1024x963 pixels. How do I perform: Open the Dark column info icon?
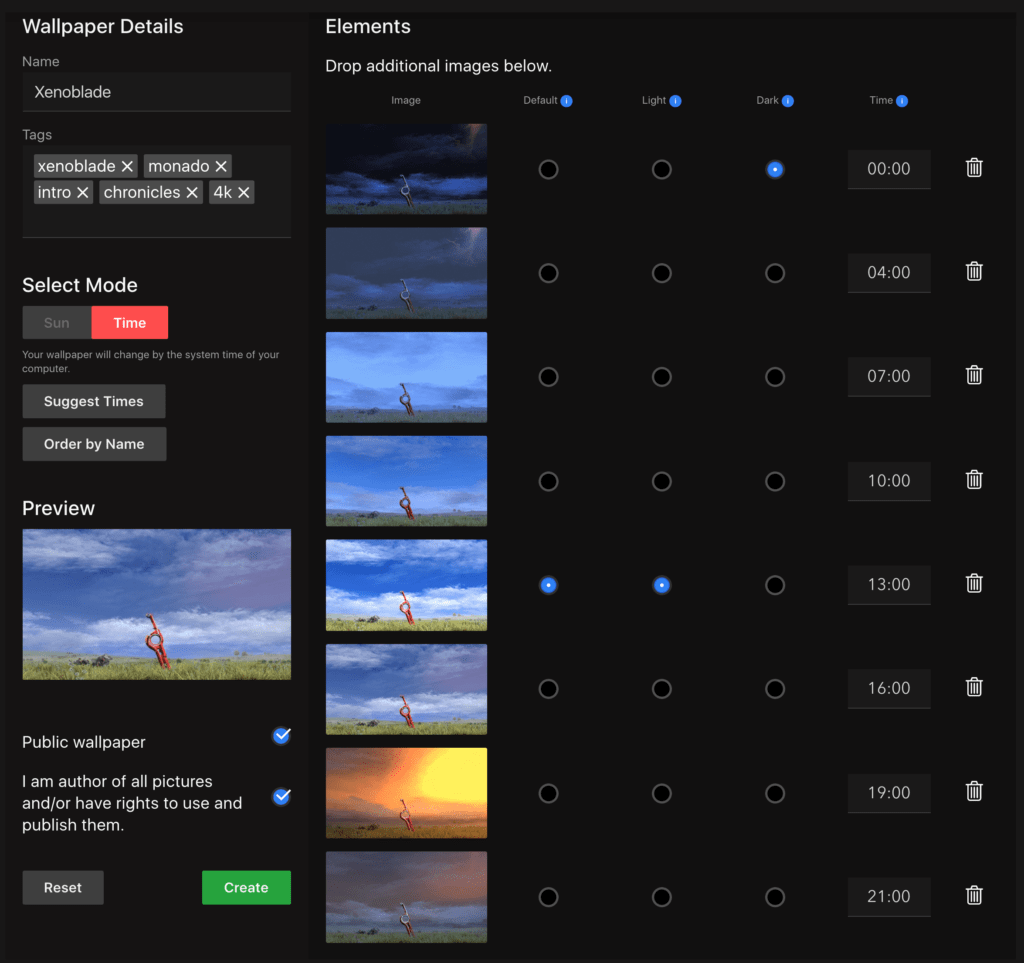[788, 101]
